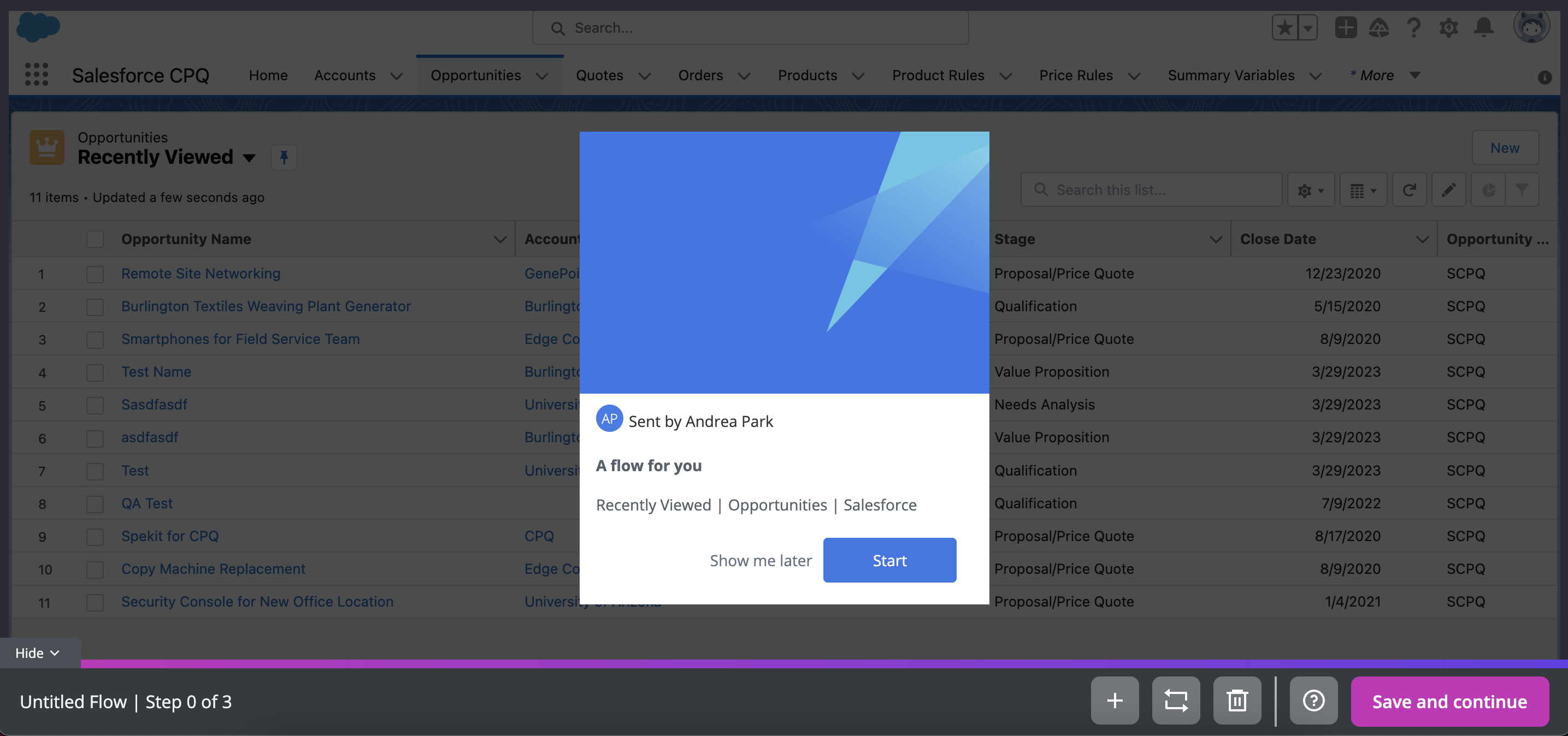This screenshot has height=736, width=1568.
Task: Open the Favorites list dropdown arrow
Action: click(x=1307, y=27)
